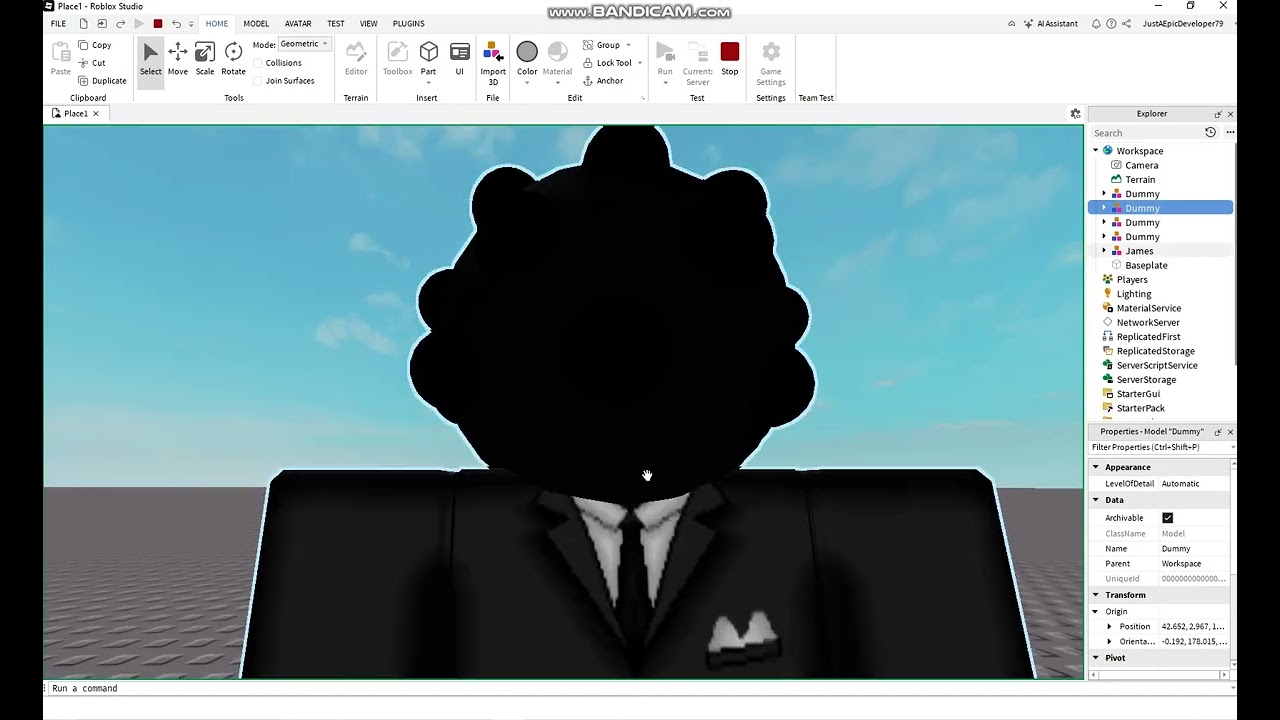Open the Mode Geometric dropdown
This screenshot has width=1280, height=720.
pos(304,44)
